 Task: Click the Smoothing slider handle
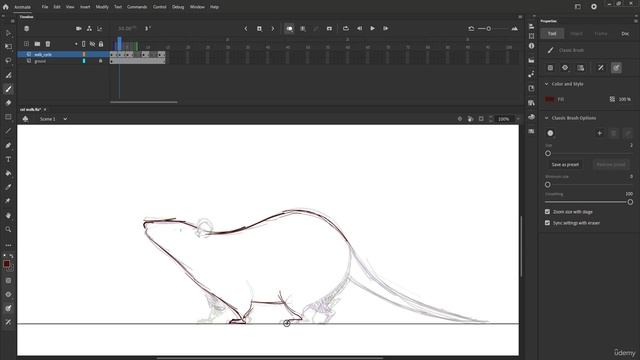click(630, 202)
